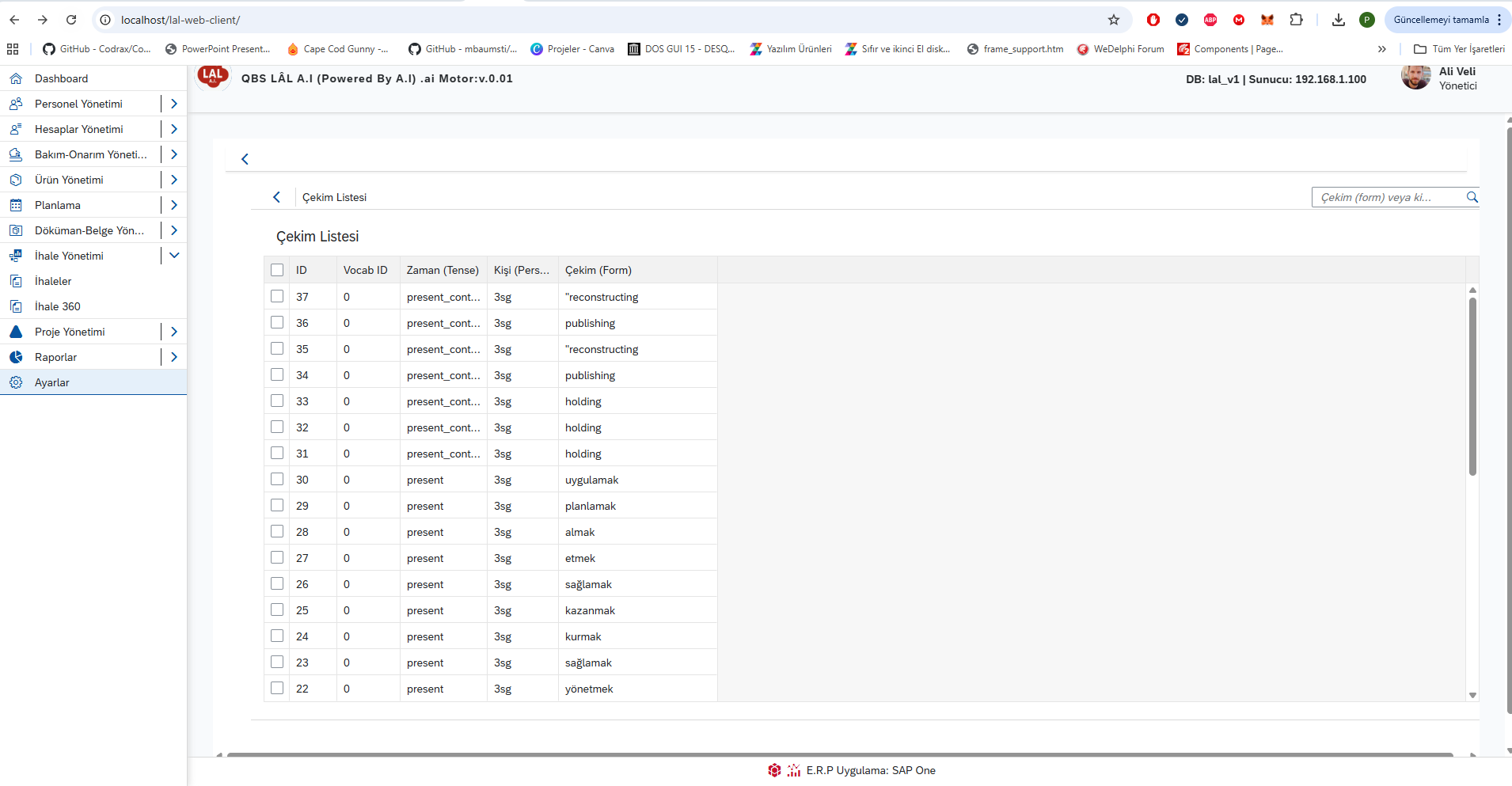Bookmark page with the star icon

[x=1113, y=20]
